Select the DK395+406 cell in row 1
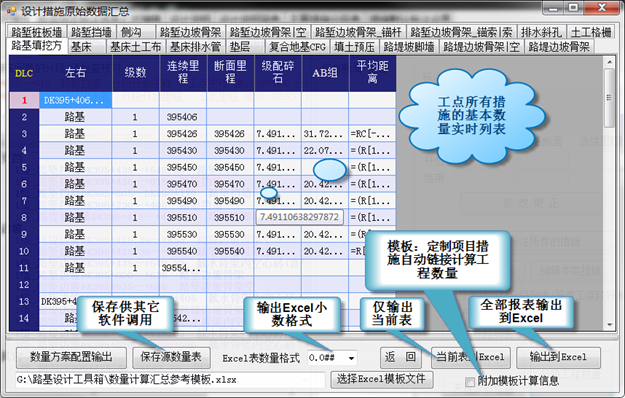 click(75, 100)
